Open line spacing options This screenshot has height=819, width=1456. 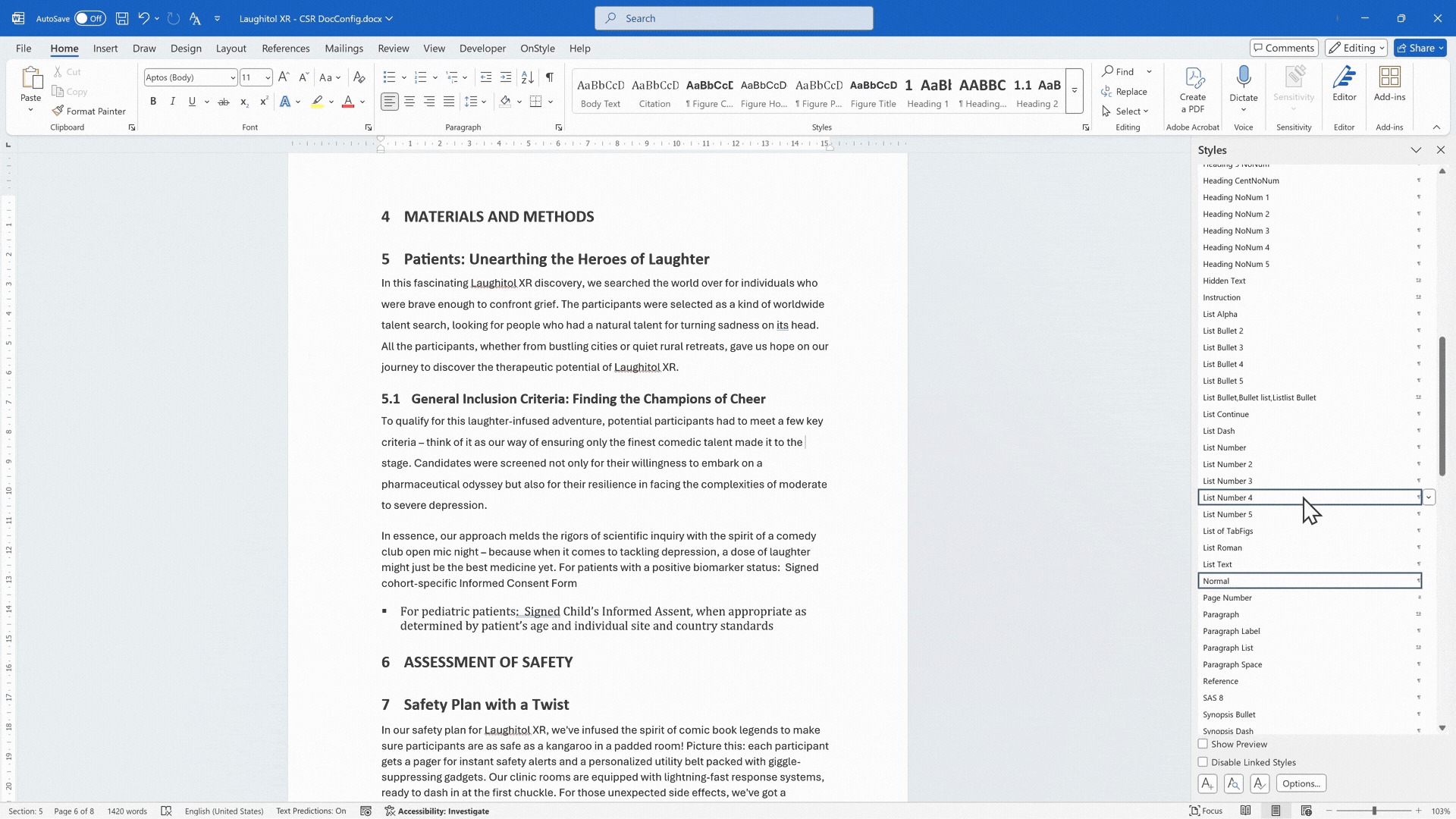point(475,102)
